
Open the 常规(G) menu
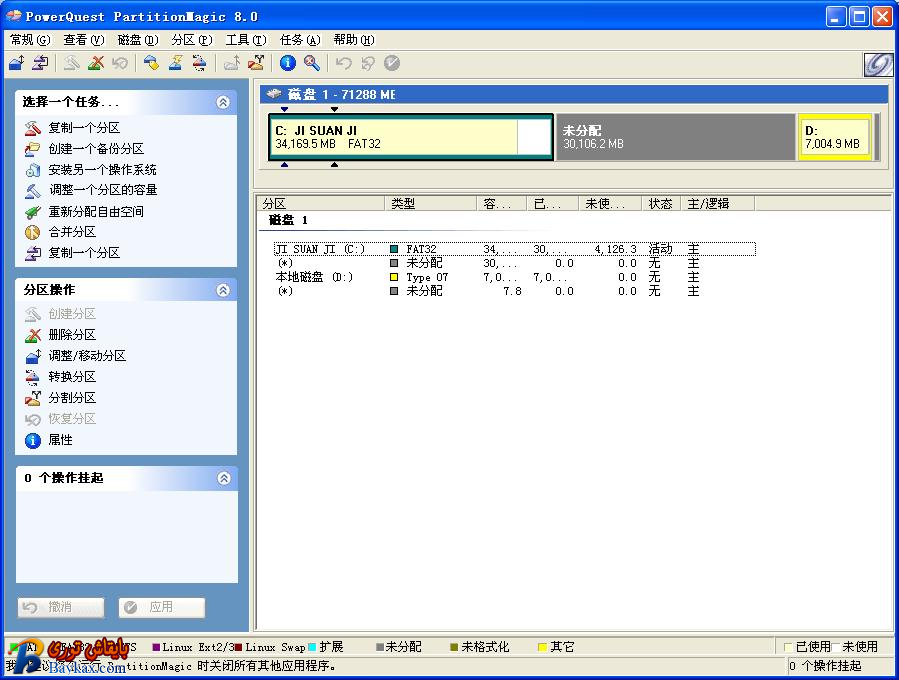tap(30, 40)
